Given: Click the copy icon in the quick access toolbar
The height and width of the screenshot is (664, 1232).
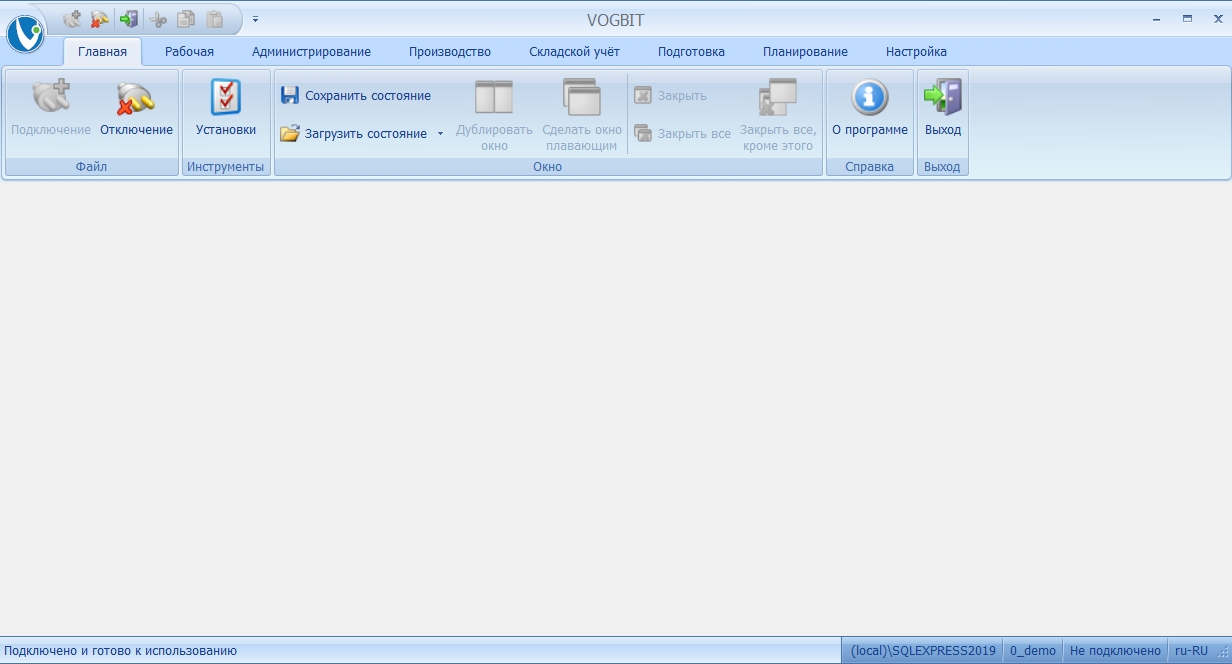Looking at the screenshot, I should (185, 19).
